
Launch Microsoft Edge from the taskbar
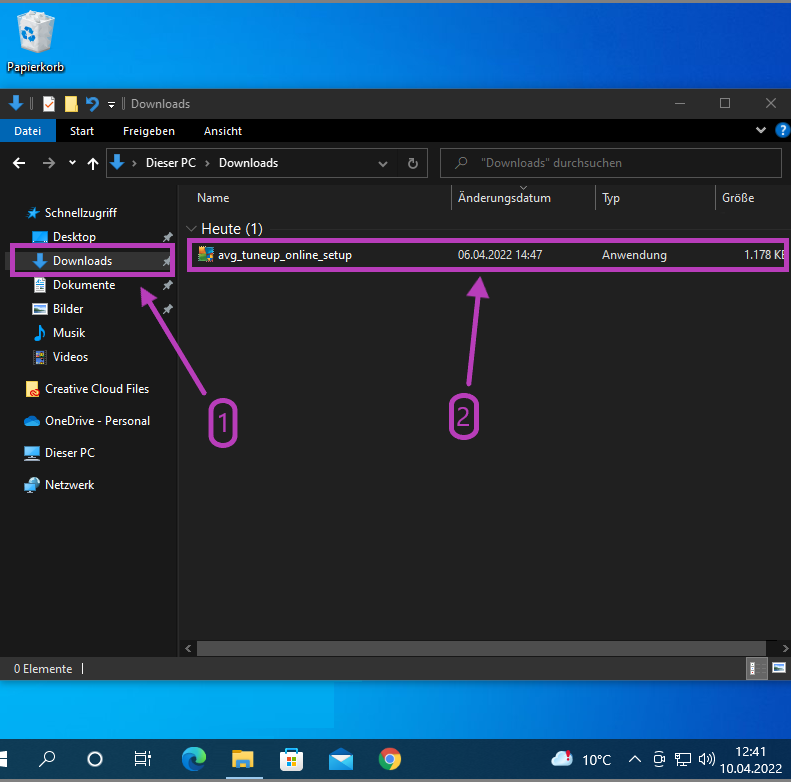tap(194, 759)
